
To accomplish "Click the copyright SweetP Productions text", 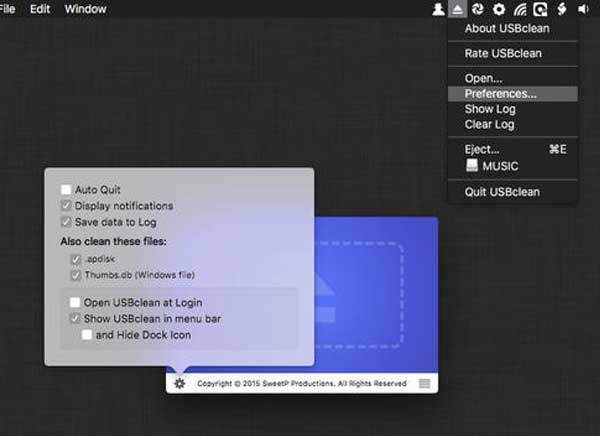I will [302, 383].
